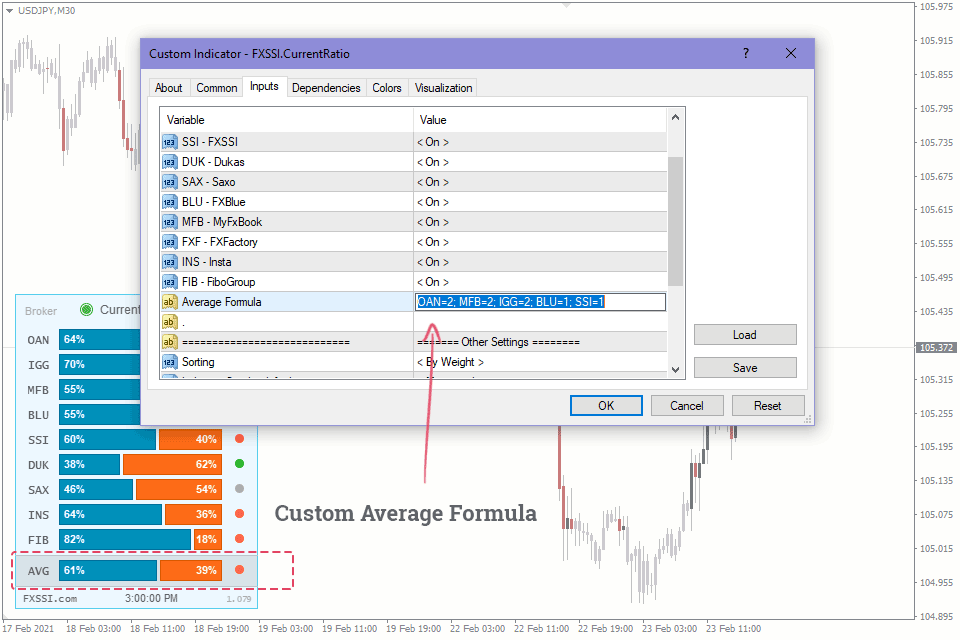This screenshot has height=640, width=960.
Task: Click the DUK 62% orange ratio bar
Action: click(172, 464)
